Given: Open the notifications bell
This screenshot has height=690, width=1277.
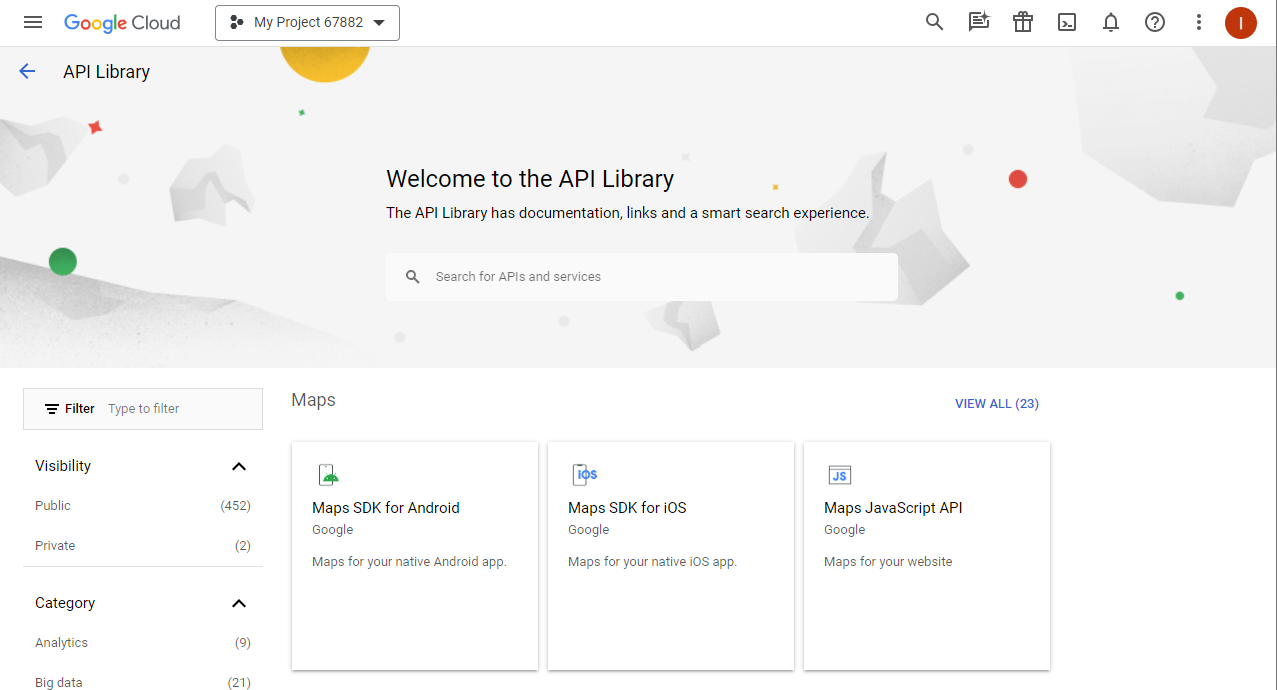Looking at the screenshot, I should [x=1111, y=22].
